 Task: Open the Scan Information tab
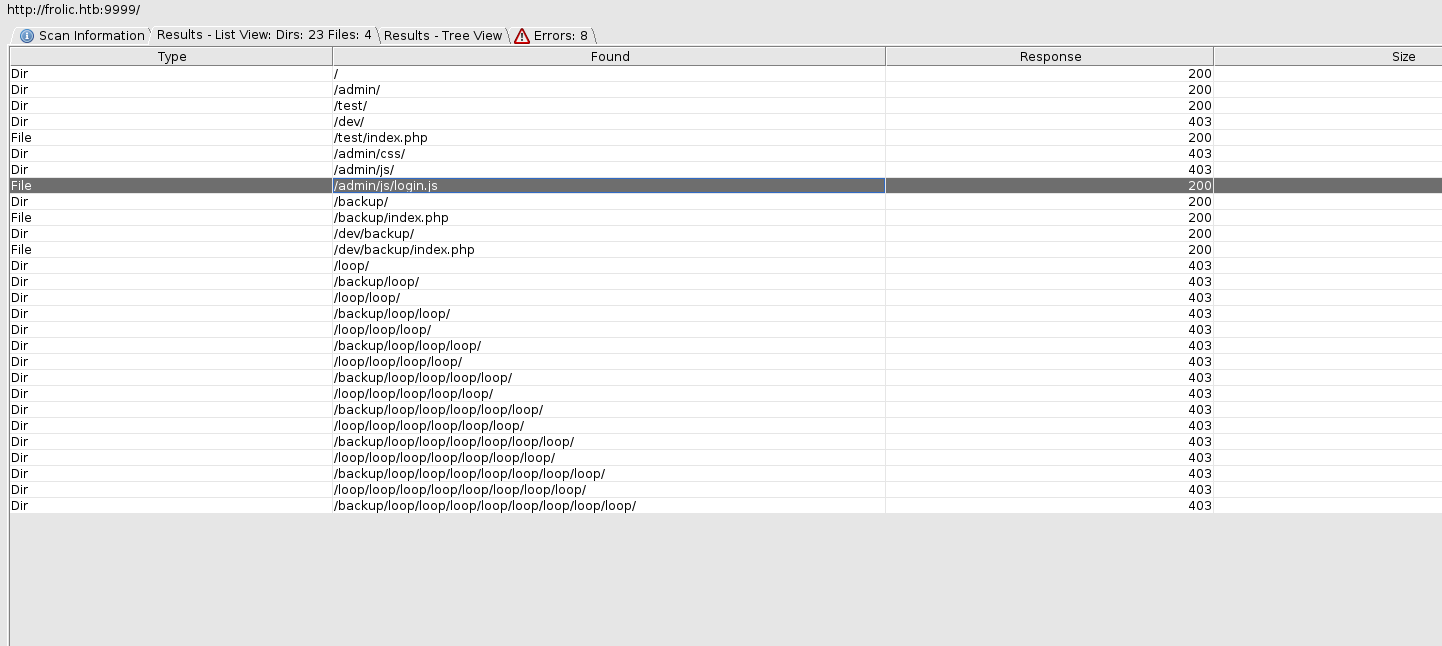click(x=91, y=36)
